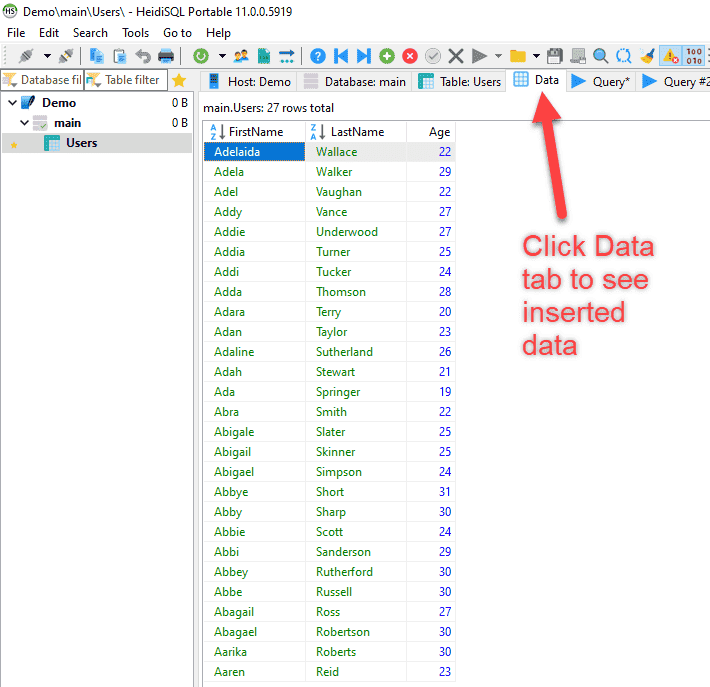Select the Underwood cell
Screen dimensions: 710x687
(356, 232)
